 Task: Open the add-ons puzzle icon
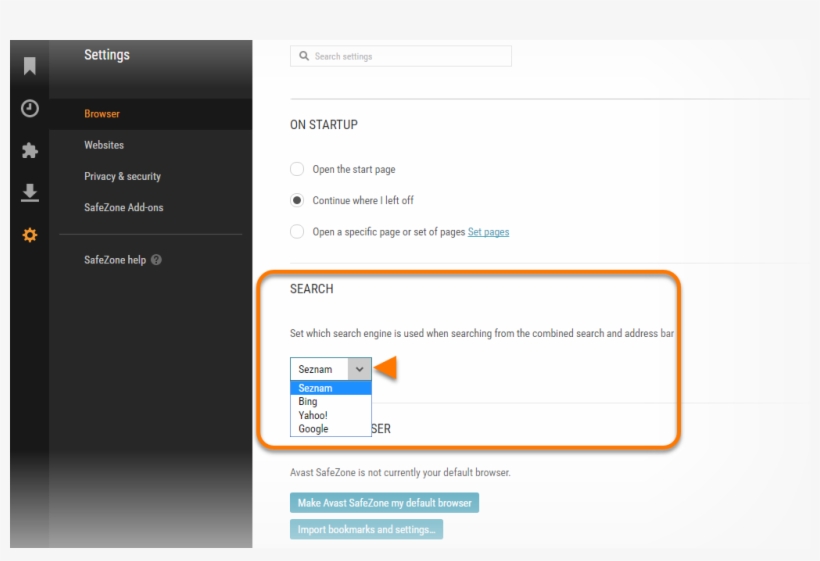(30, 151)
